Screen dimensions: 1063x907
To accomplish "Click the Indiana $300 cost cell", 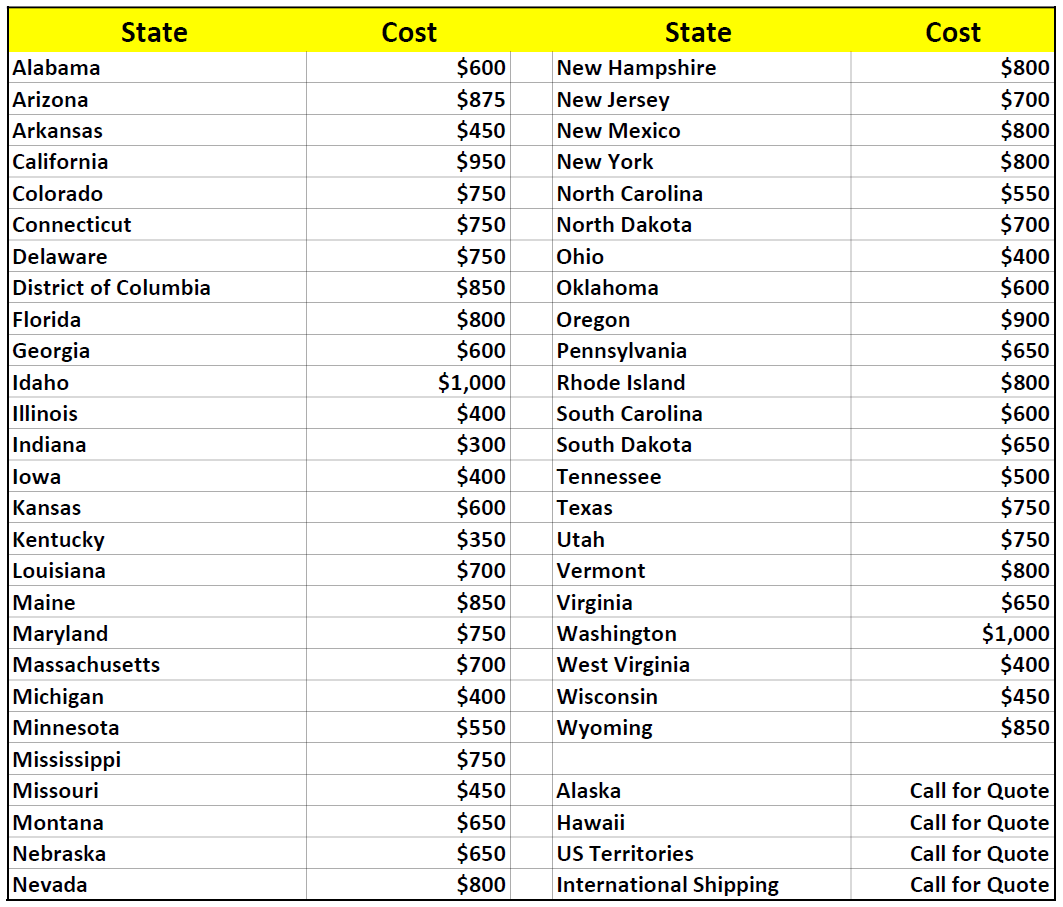I will click(408, 445).
